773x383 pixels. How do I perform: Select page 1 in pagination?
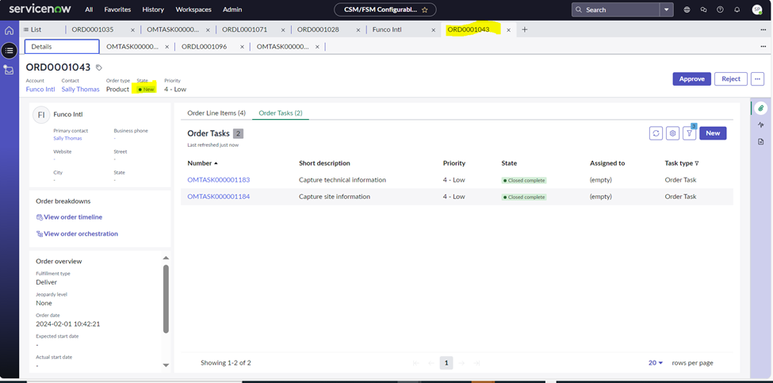click(x=446, y=363)
